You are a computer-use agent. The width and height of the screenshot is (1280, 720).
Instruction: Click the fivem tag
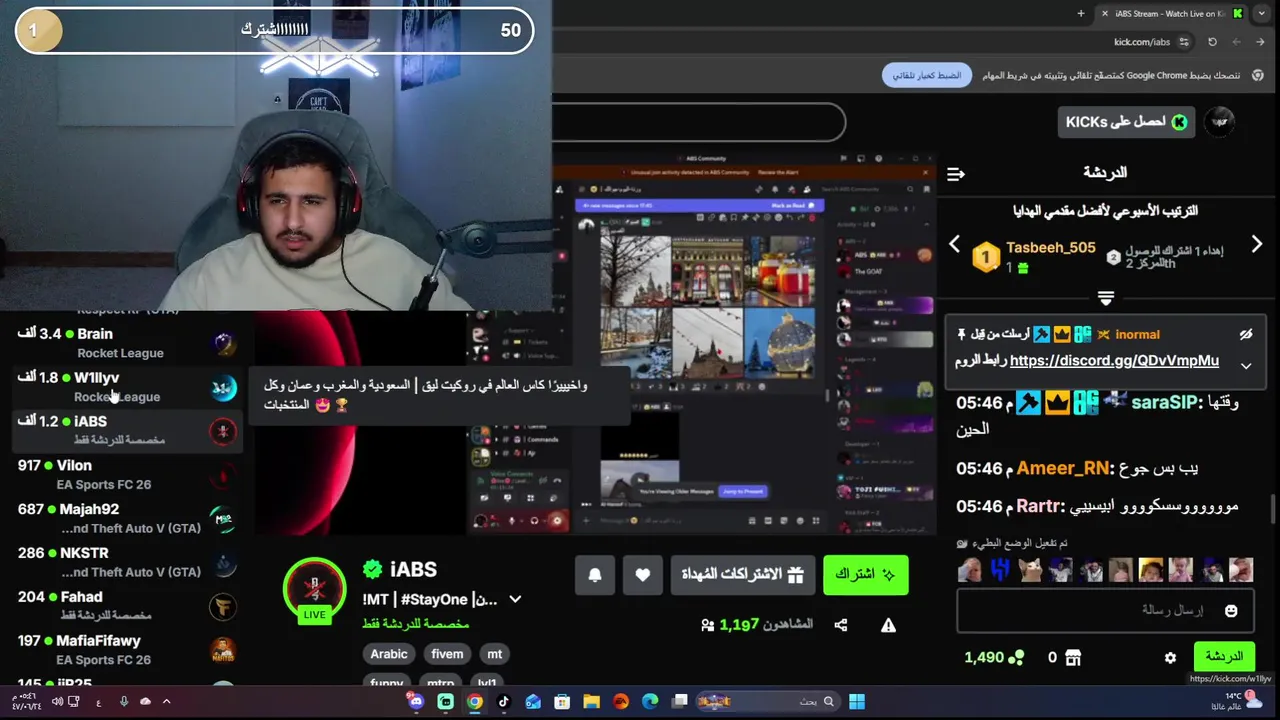tap(447, 654)
